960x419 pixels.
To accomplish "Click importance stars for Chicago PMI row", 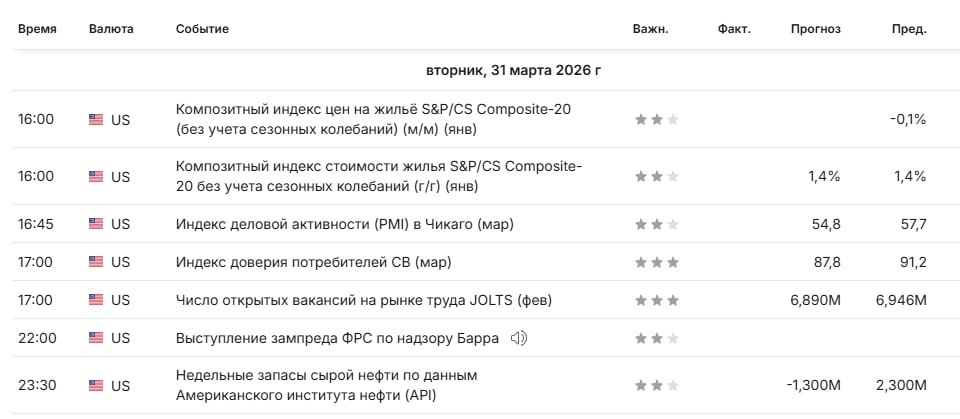I will coord(657,224).
